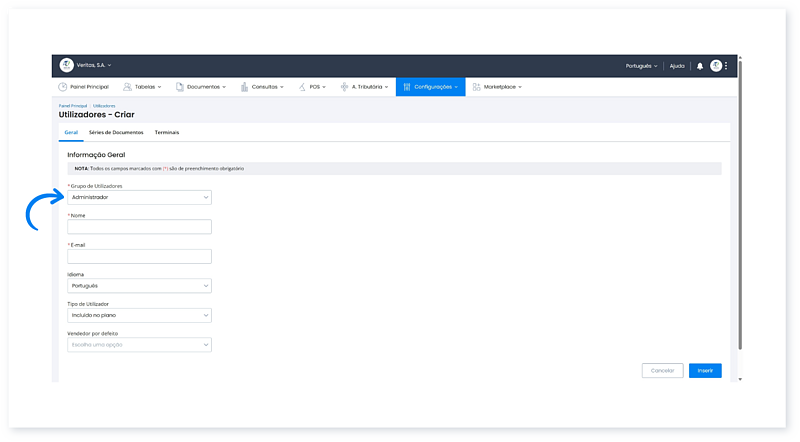Open the Documentos menu
The height and width of the screenshot is (442, 800).
tap(201, 87)
